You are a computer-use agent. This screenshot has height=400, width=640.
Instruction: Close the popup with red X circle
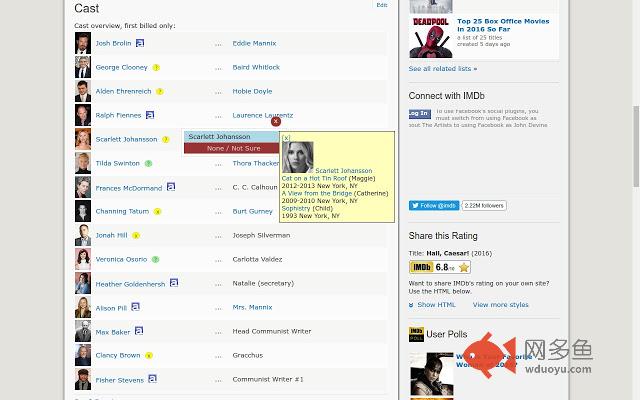point(276,121)
